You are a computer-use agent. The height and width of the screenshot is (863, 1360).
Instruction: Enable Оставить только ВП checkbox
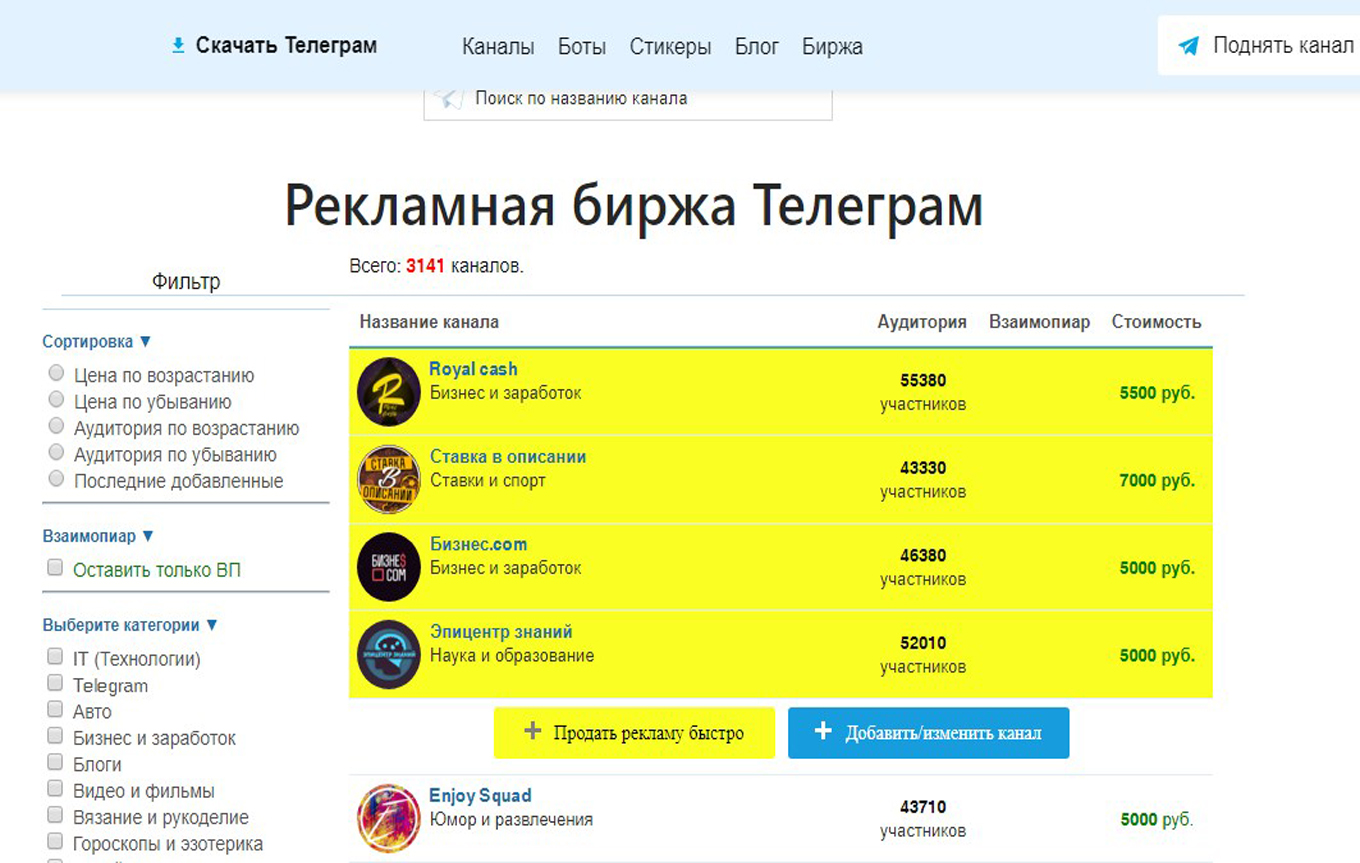56,568
